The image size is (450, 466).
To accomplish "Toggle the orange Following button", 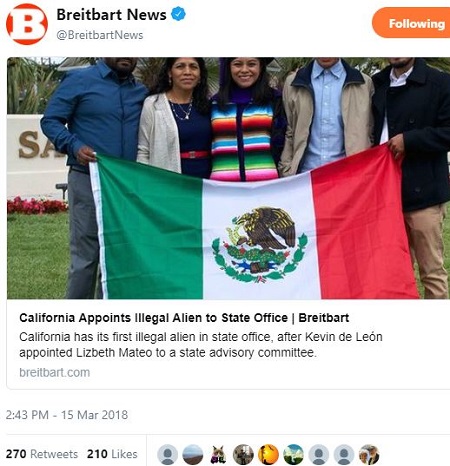I will tap(411, 23).
